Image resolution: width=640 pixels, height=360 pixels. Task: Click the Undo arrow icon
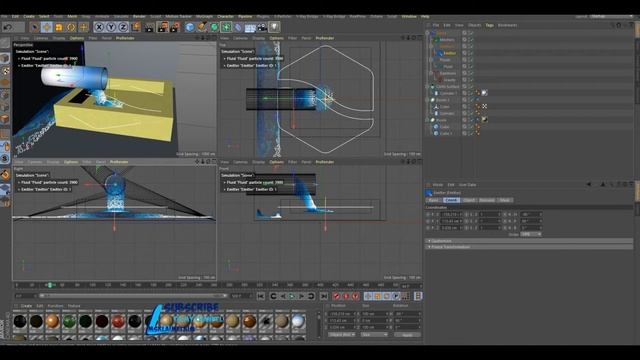coord(8,27)
